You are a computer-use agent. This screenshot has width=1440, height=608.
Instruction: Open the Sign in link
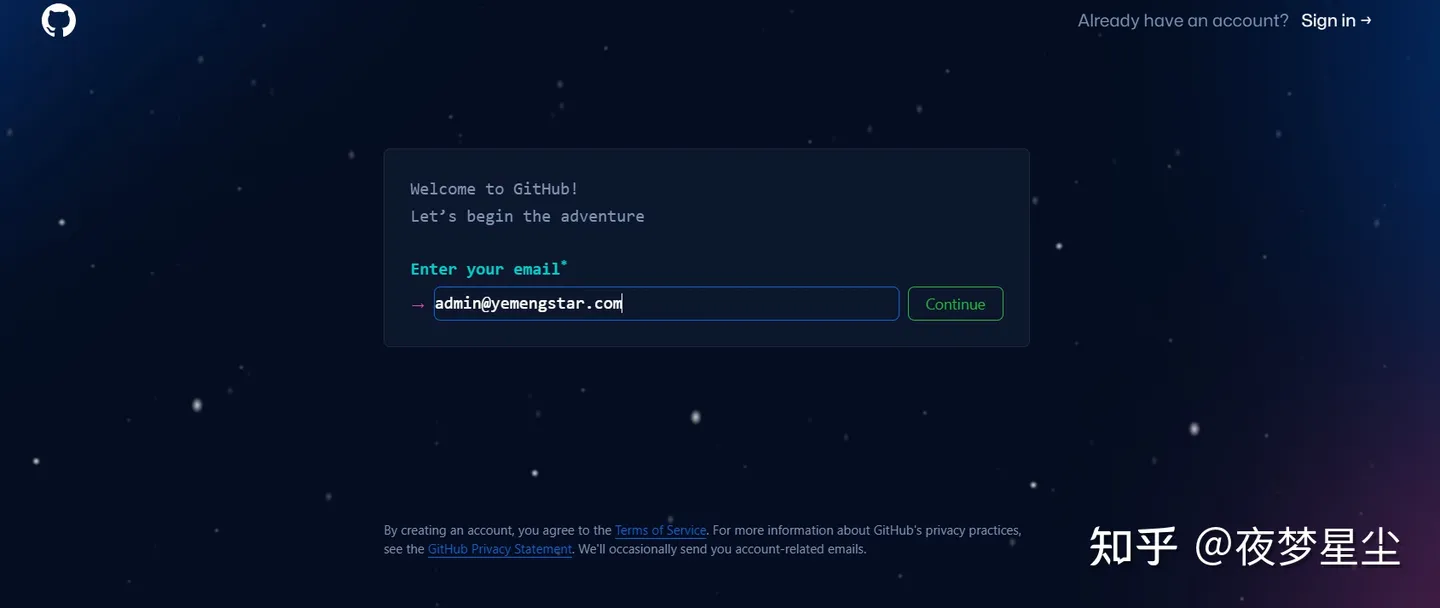(1336, 21)
